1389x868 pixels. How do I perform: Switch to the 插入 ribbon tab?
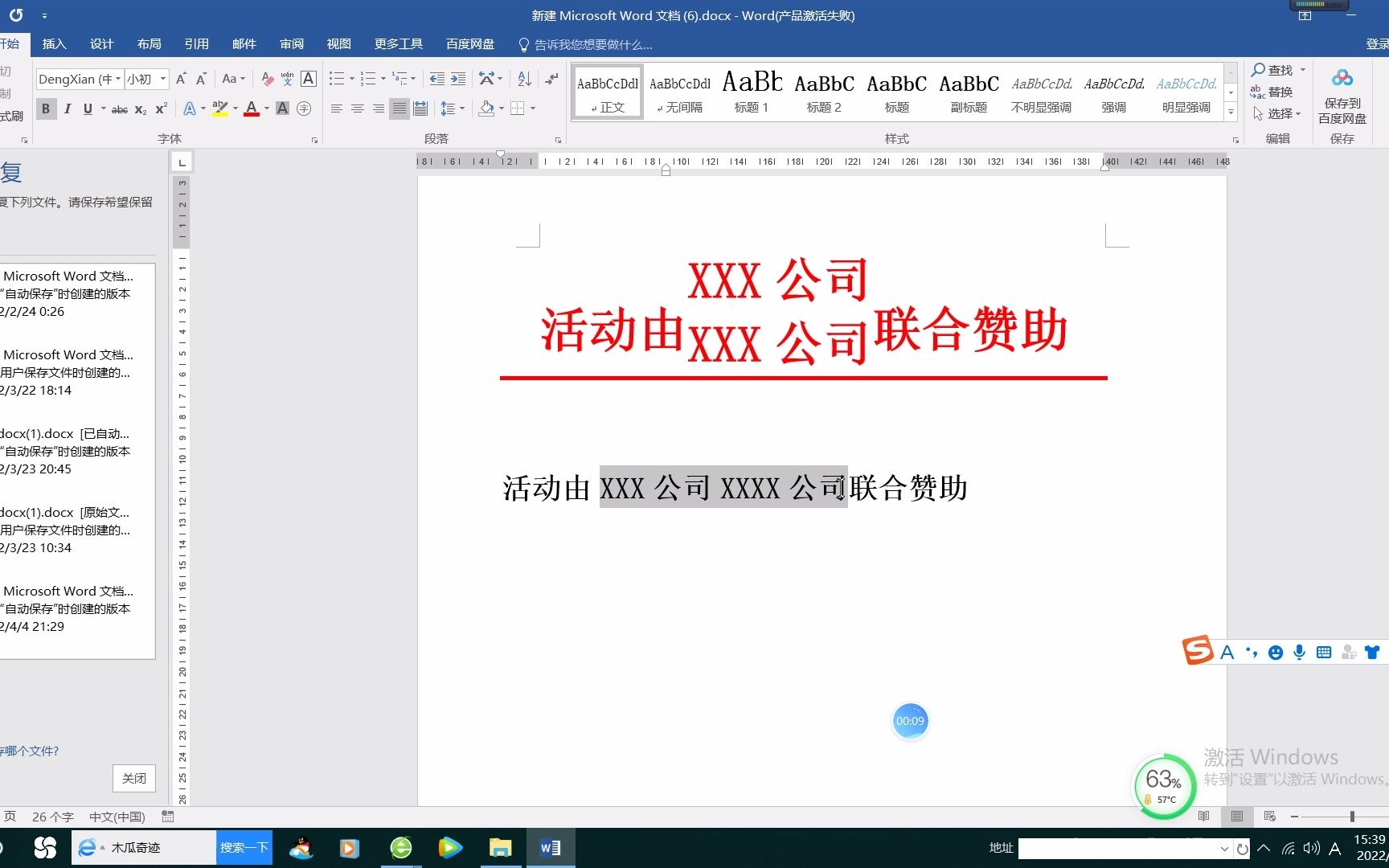point(53,44)
